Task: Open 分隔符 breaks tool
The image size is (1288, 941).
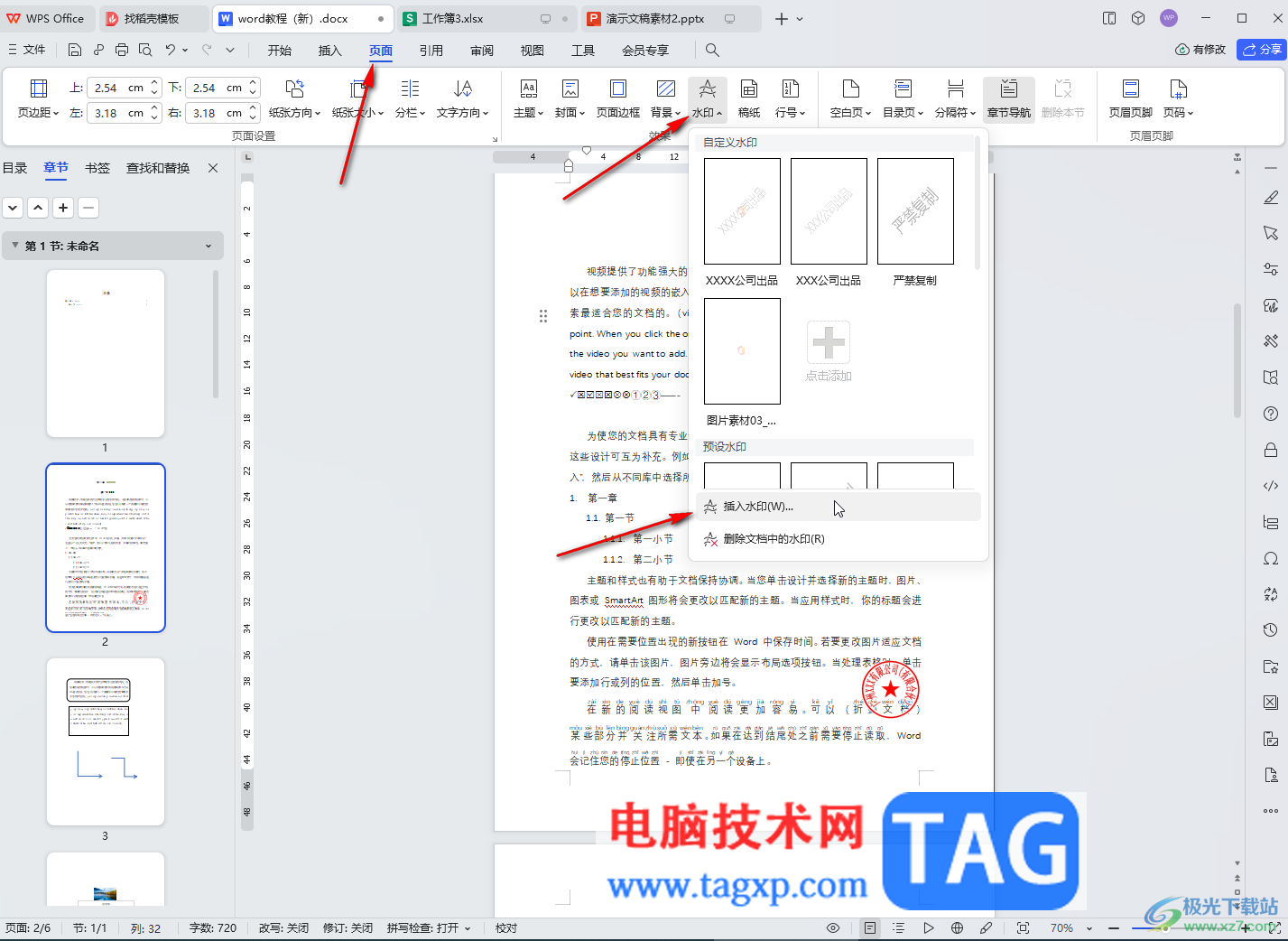Action: [x=955, y=98]
